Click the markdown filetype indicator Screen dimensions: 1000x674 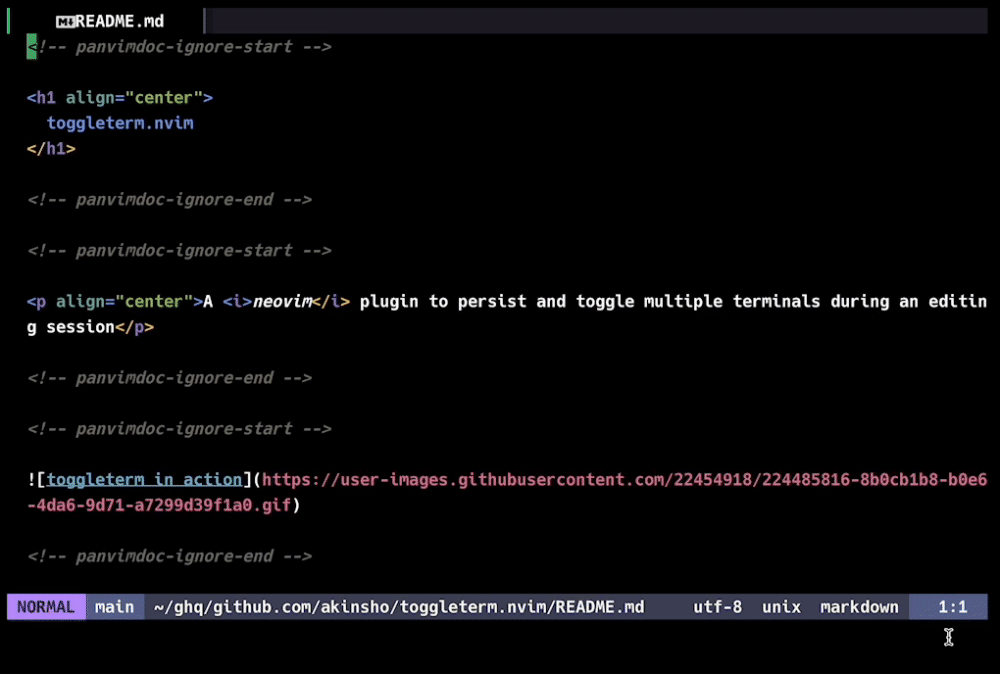(859, 606)
